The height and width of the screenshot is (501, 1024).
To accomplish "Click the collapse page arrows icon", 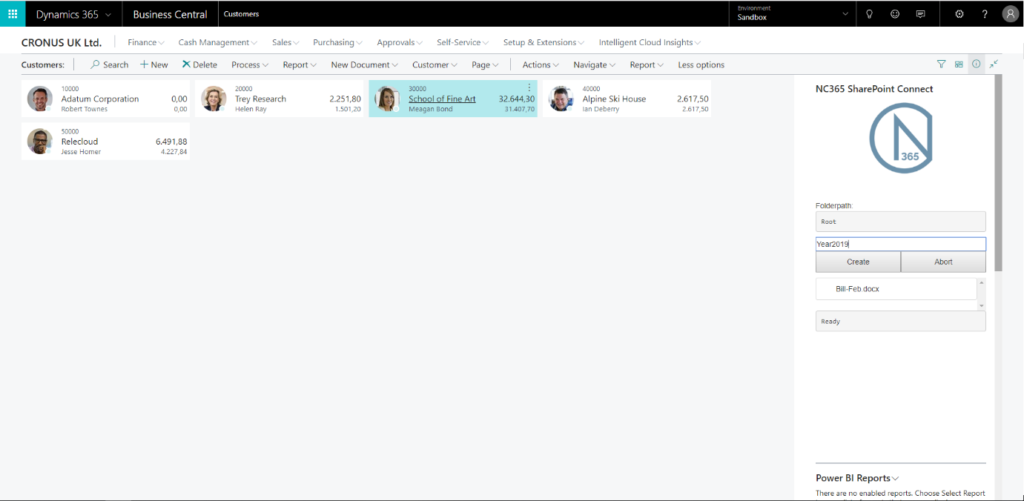I will click(x=994, y=64).
